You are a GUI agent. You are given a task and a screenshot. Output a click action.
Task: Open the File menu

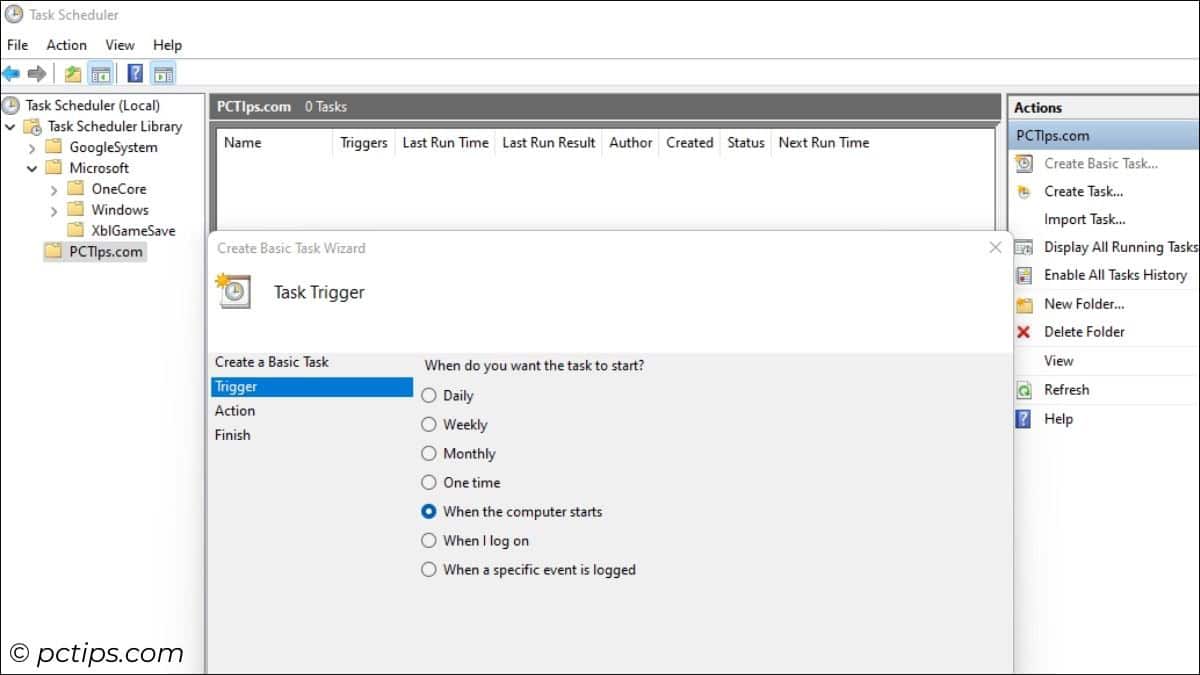coord(18,45)
